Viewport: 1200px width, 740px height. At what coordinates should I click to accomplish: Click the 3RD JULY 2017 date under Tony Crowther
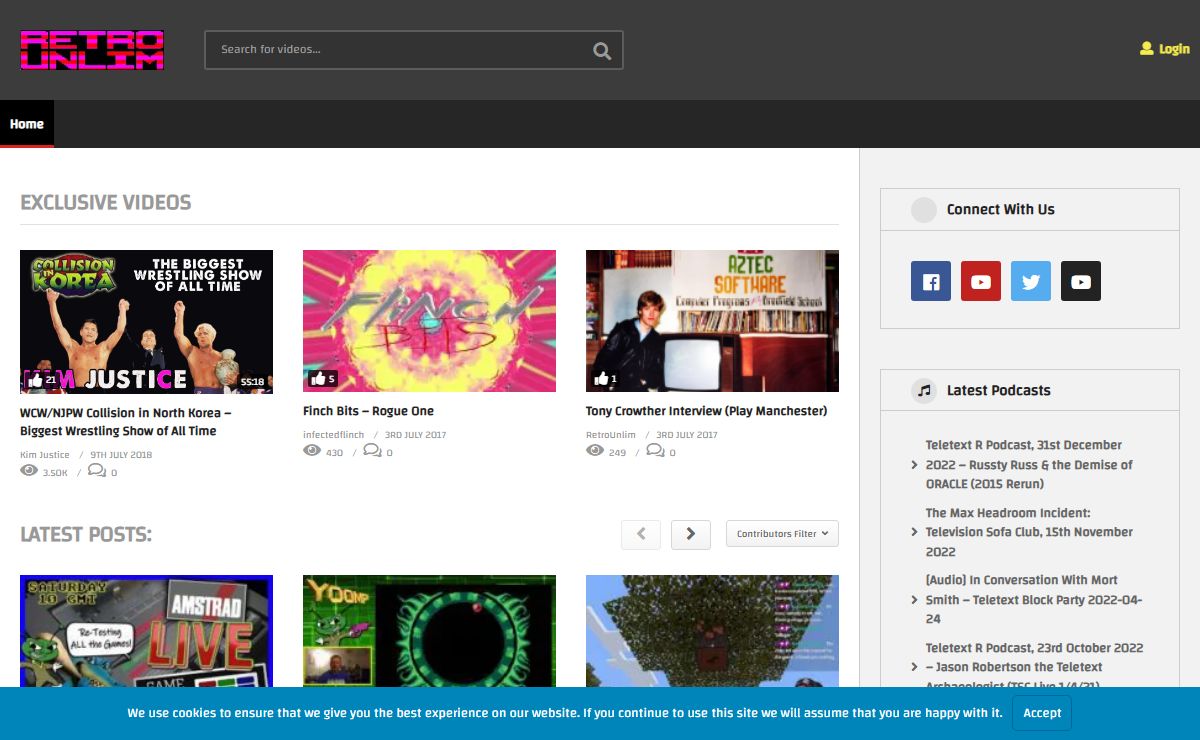[x=686, y=435]
